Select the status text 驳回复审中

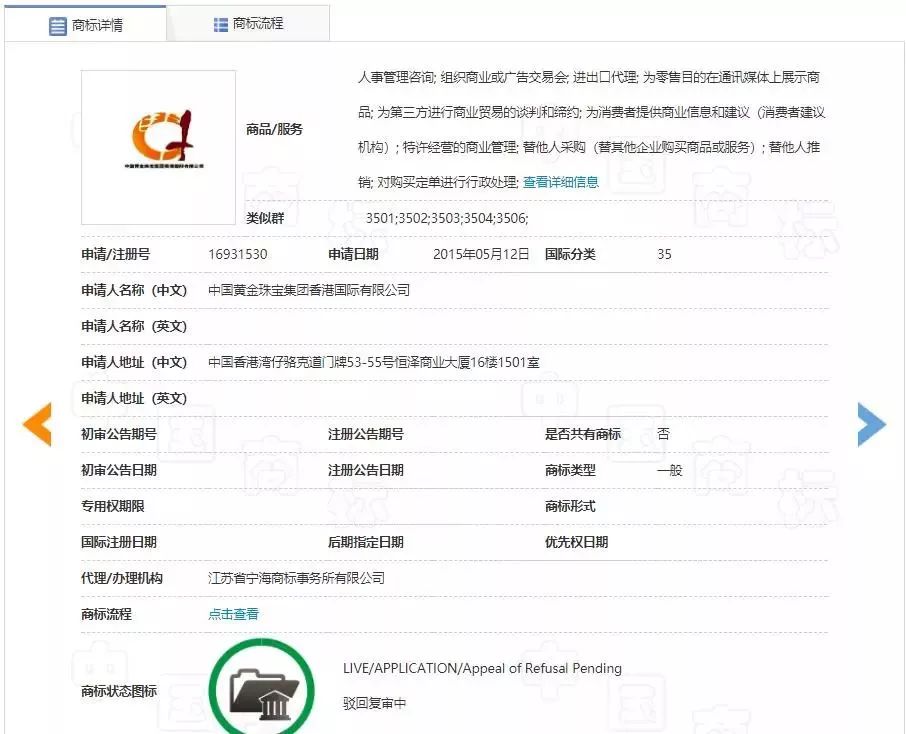click(x=374, y=703)
